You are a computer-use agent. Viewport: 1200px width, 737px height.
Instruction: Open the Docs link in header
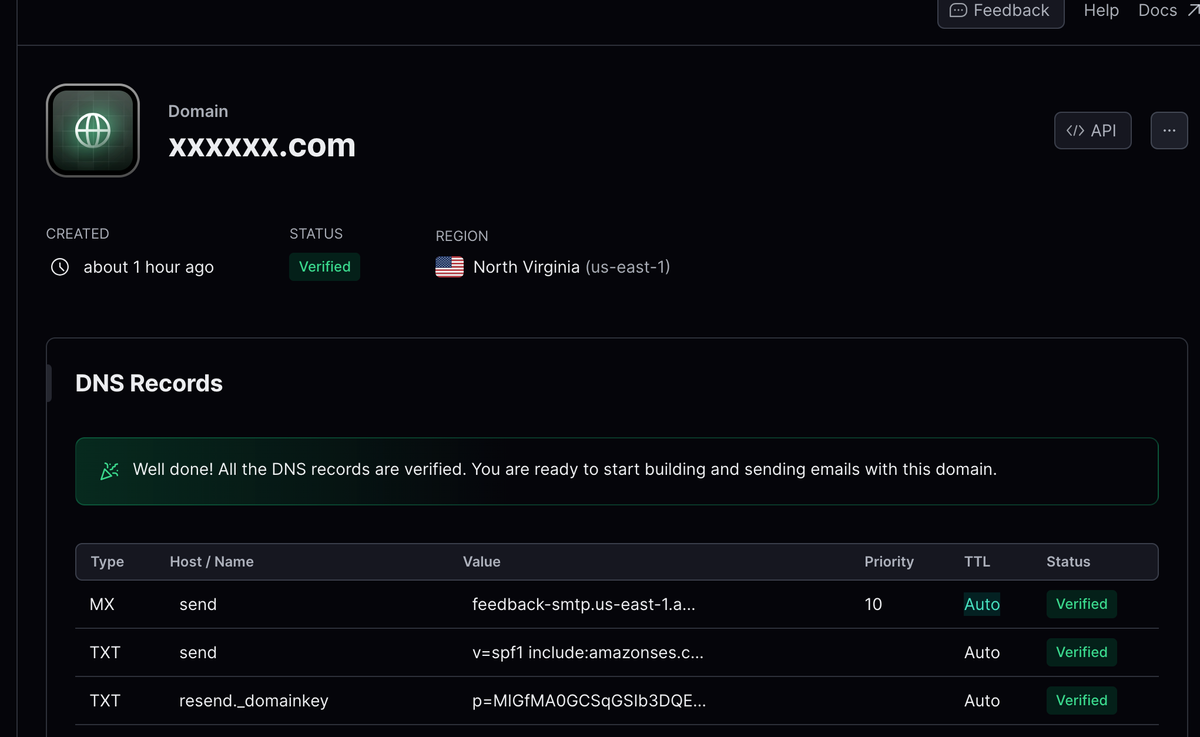pyautogui.click(x=1157, y=10)
